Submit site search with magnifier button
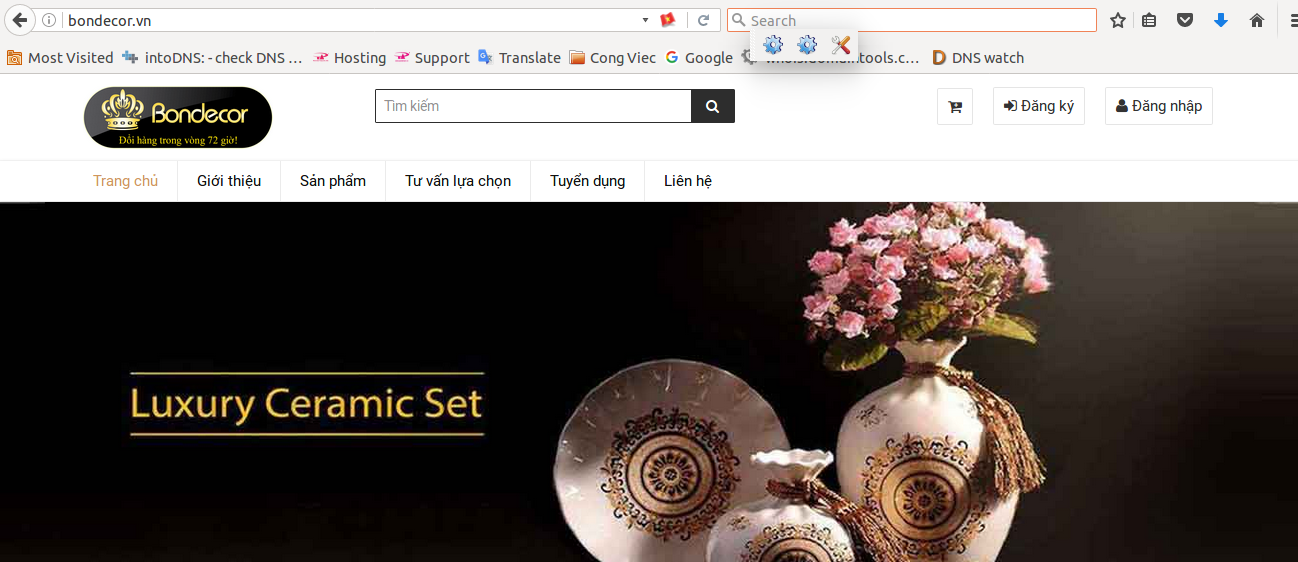Viewport: 1298px width, 562px height. 713,106
